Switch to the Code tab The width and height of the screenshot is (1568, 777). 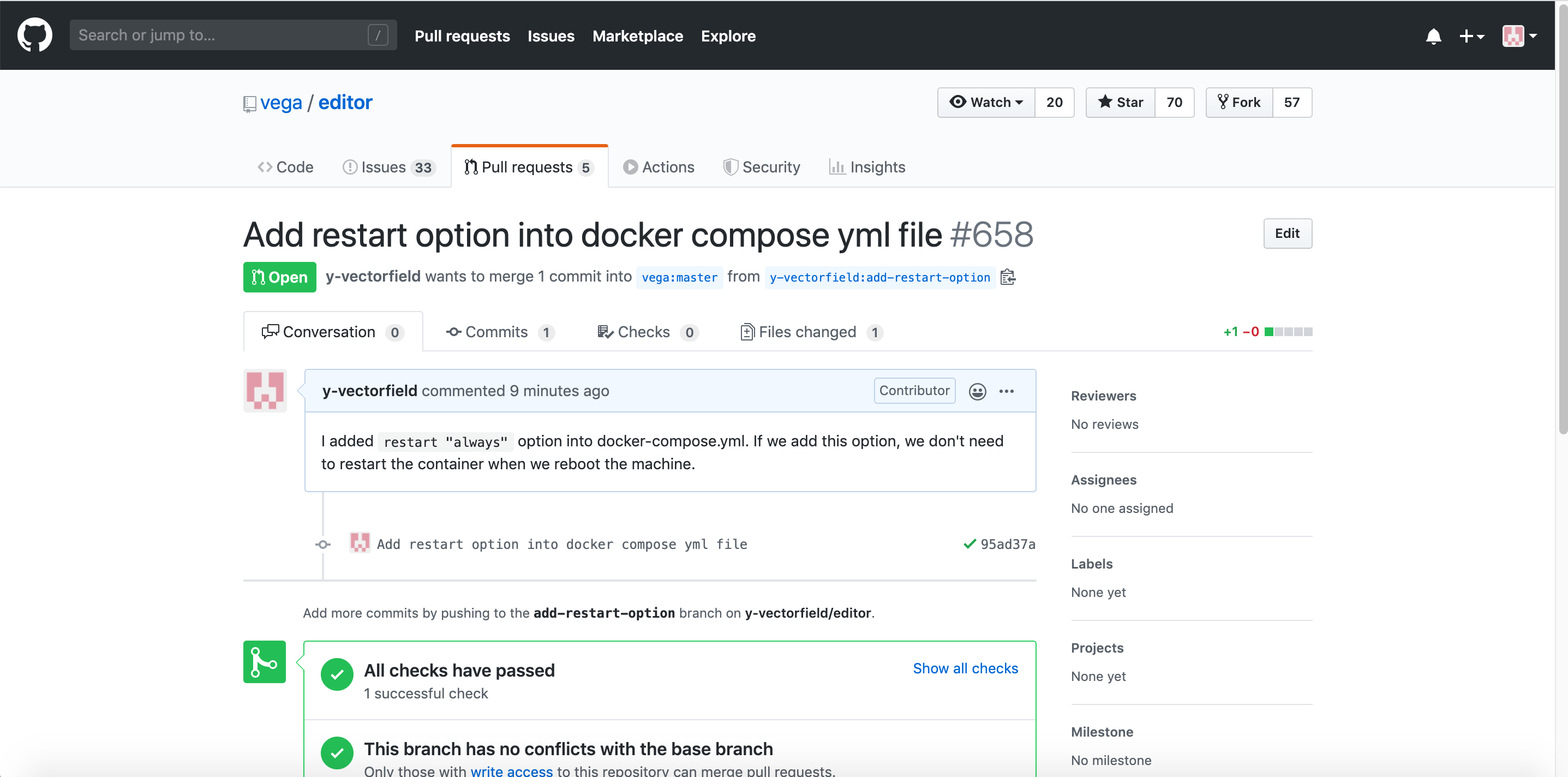[285, 167]
